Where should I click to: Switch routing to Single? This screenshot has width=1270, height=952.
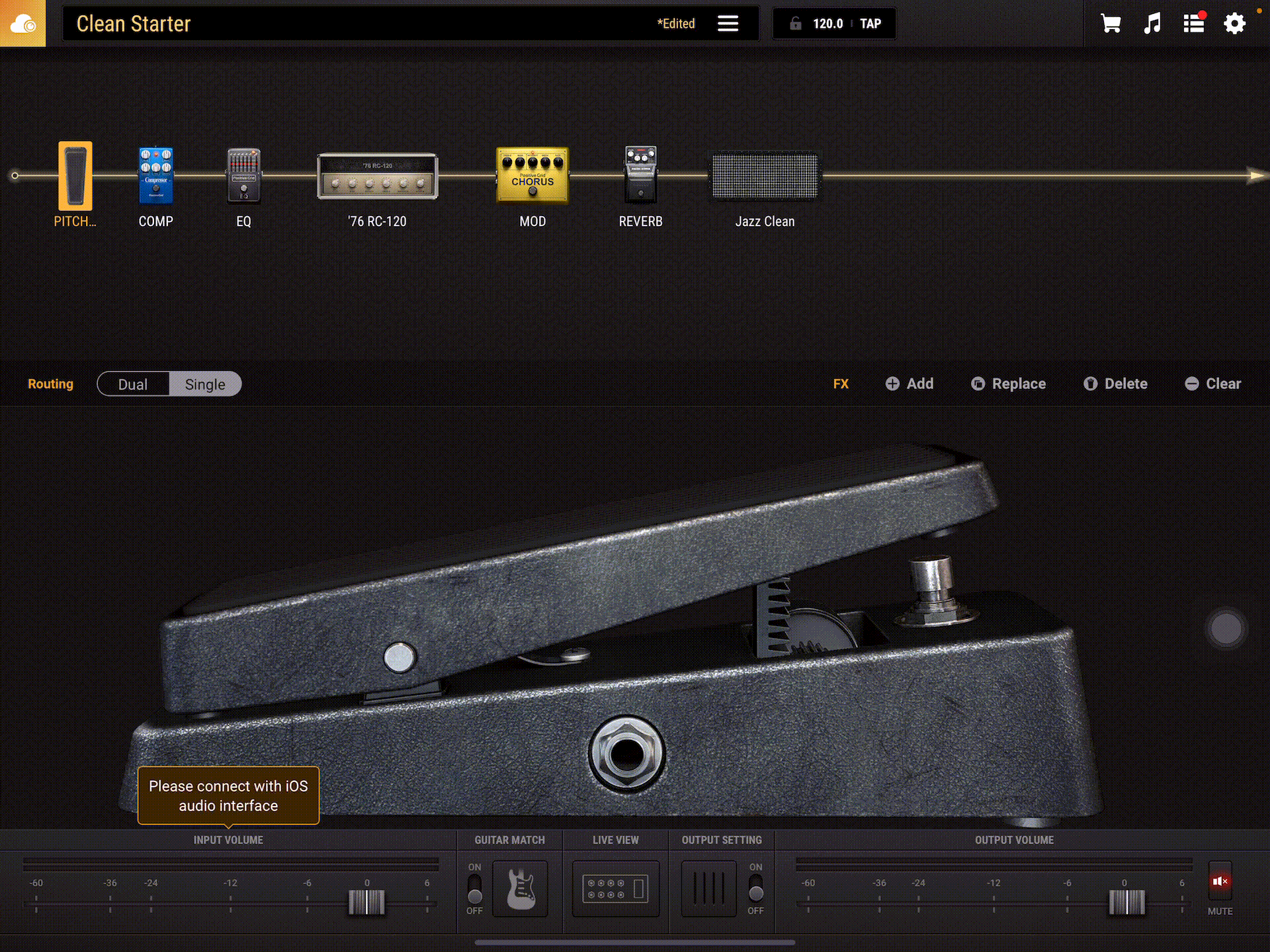point(205,384)
